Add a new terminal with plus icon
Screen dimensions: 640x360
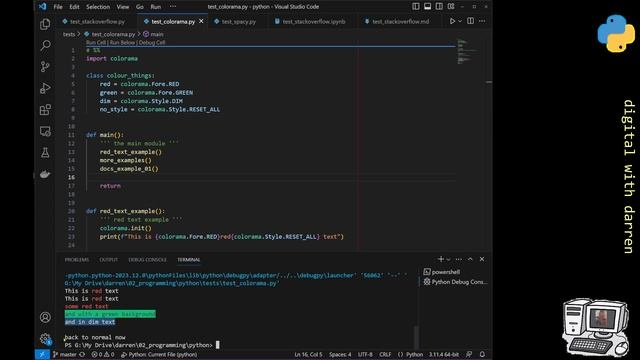point(440,259)
